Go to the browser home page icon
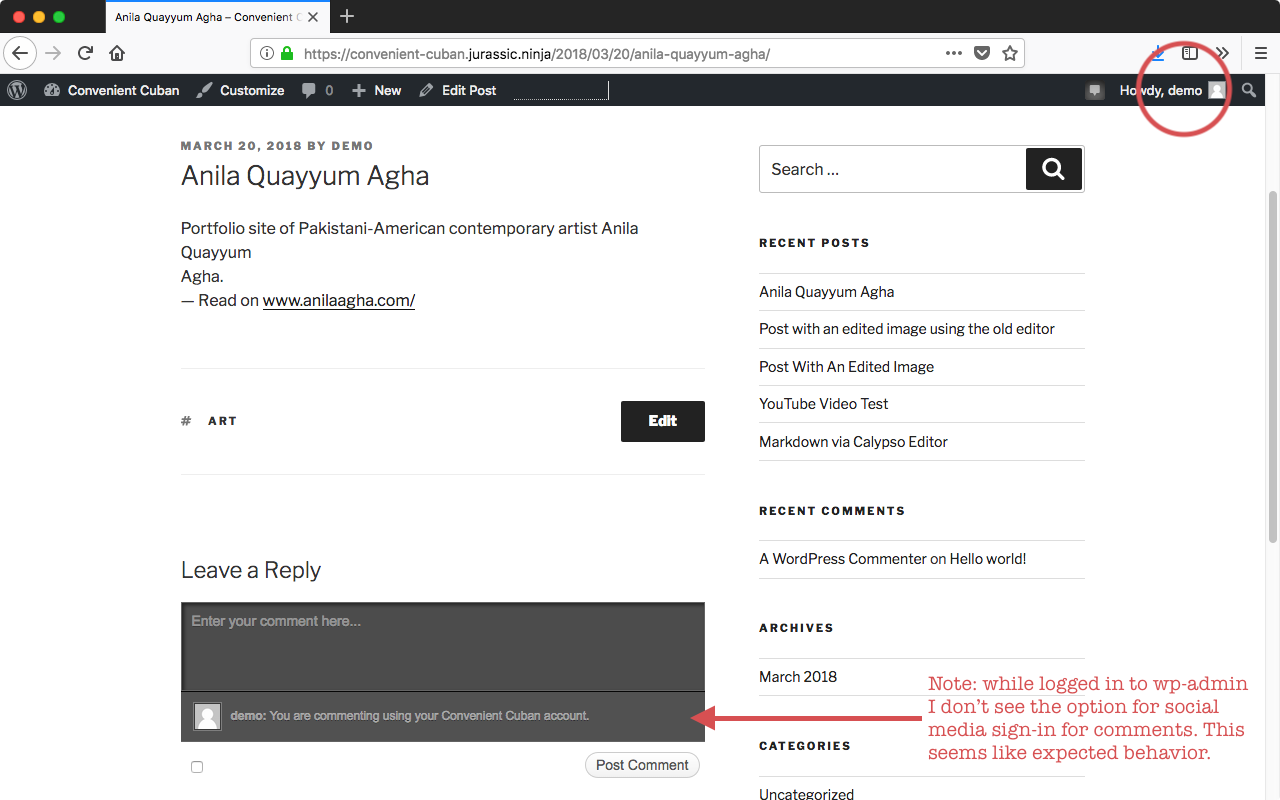 [117, 53]
